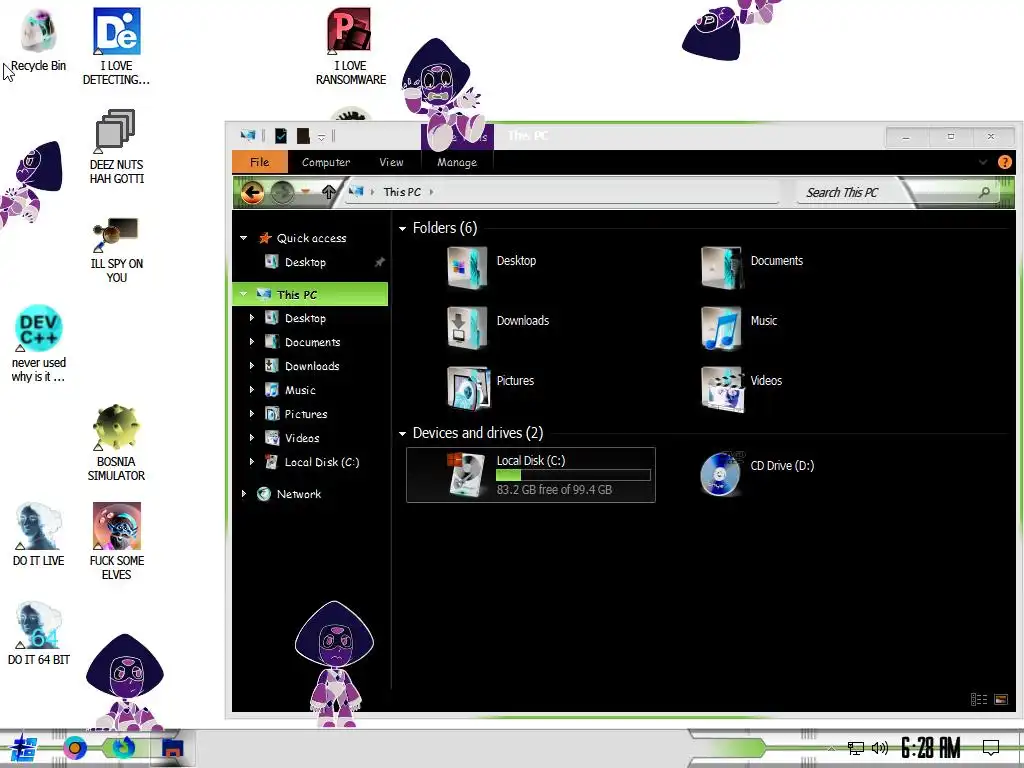Open the Downloads folder in Folders section
The height and width of the screenshot is (768, 1024).
[x=498, y=327]
